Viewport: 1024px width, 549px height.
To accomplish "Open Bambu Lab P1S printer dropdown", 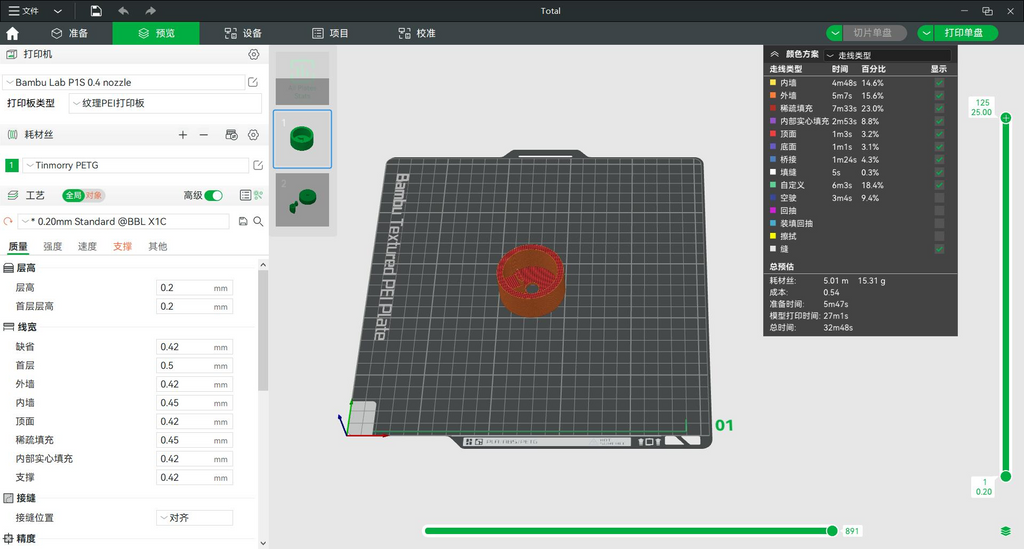I will point(124,82).
